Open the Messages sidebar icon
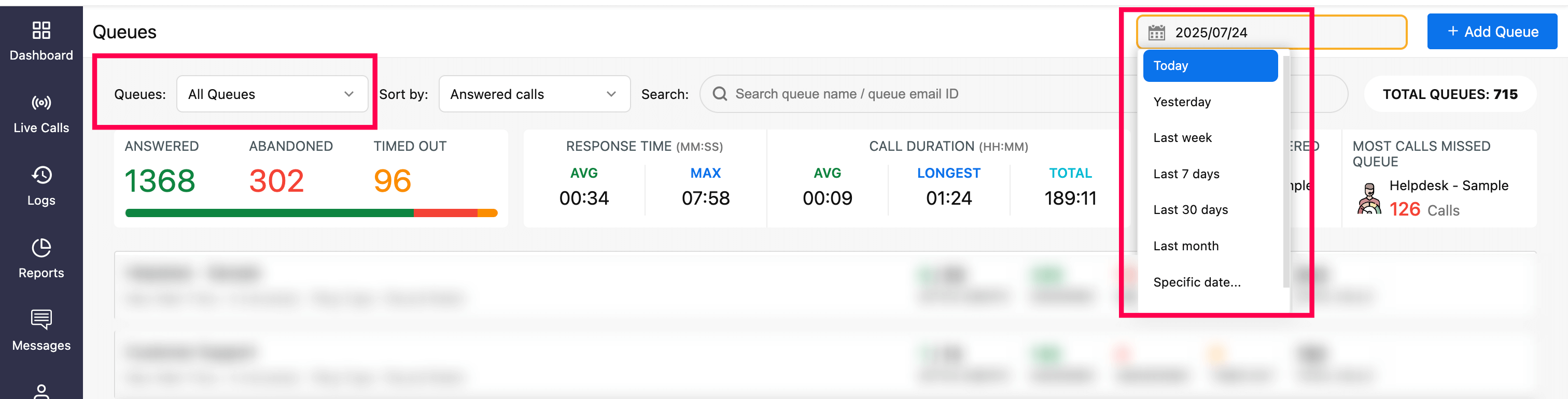 41,320
